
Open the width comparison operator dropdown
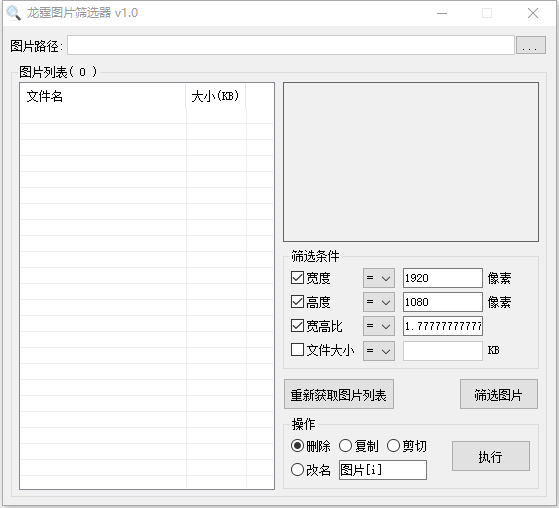click(x=379, y=278)
